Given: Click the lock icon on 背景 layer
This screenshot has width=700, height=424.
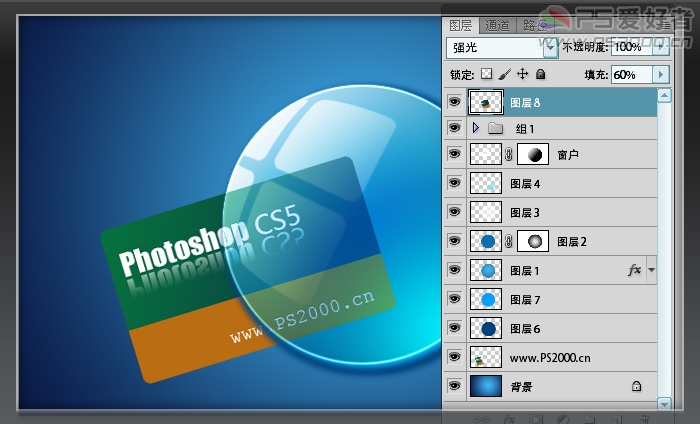Looking at the screenshot, I should pos(637,386).
